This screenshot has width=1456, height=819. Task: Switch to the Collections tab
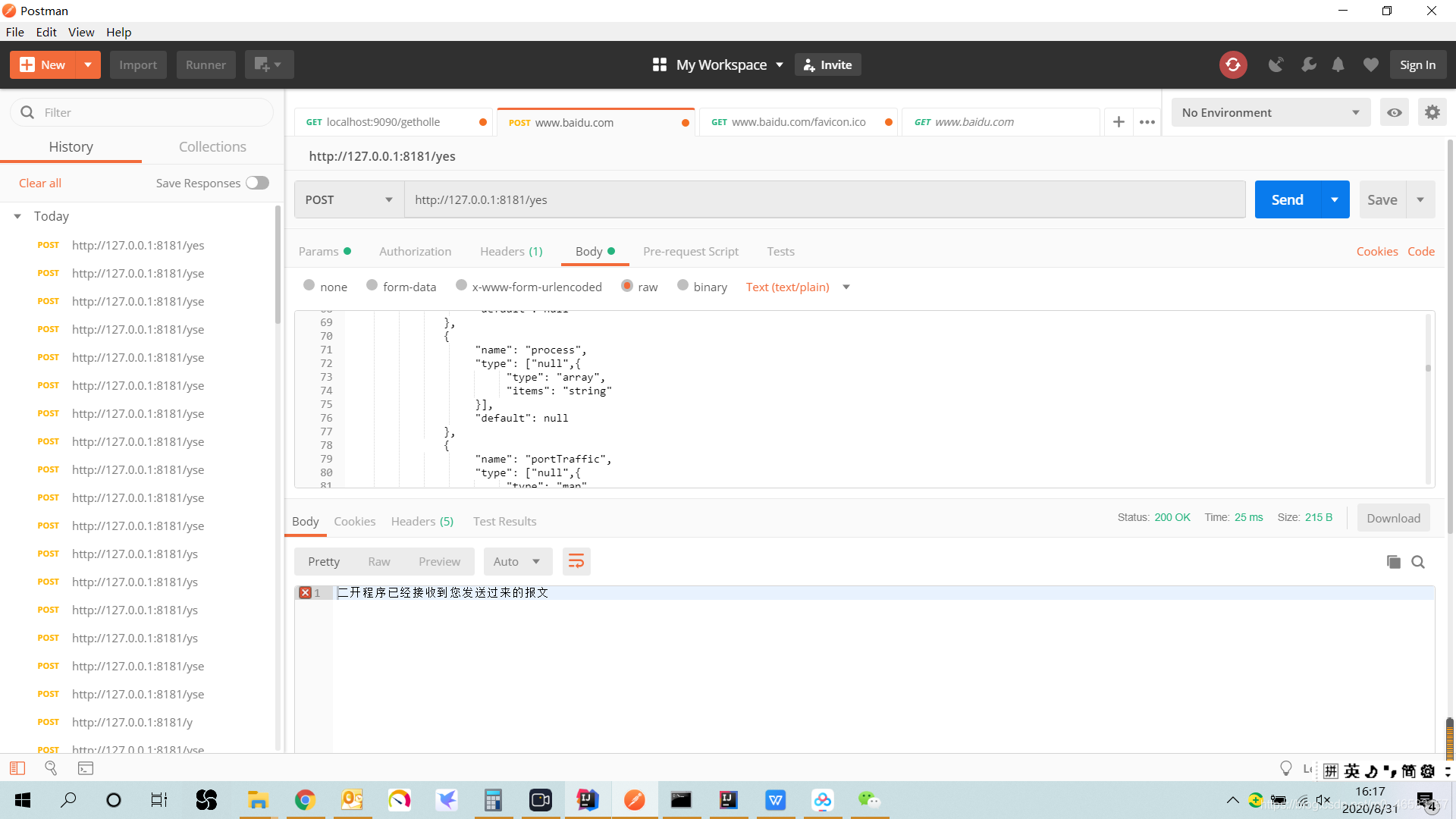(212, 146)
